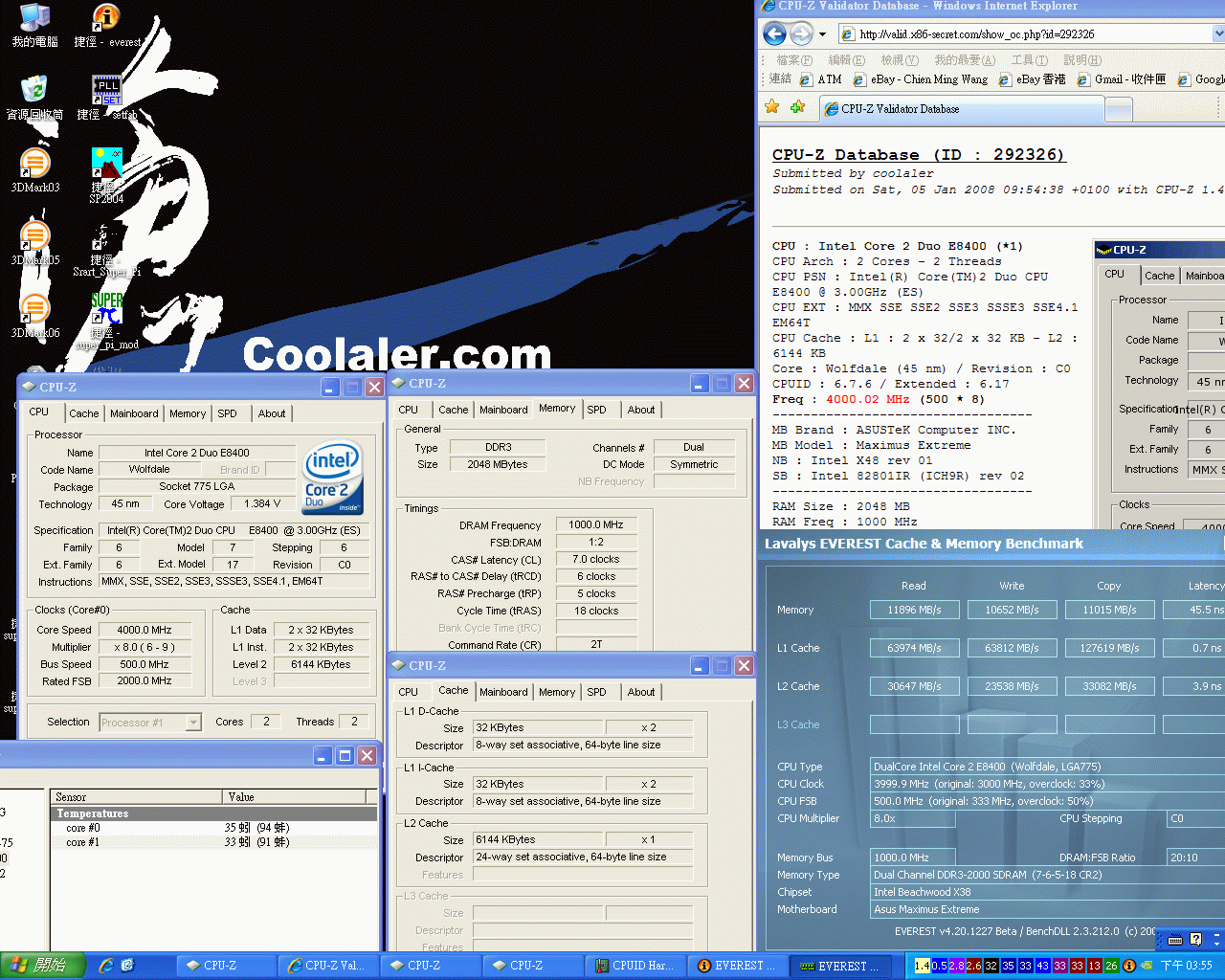Viewport: 1225px width, 980px height.
Task: Click the taskbar clock 下午 03:55
Action: (x=1186, y=966)
